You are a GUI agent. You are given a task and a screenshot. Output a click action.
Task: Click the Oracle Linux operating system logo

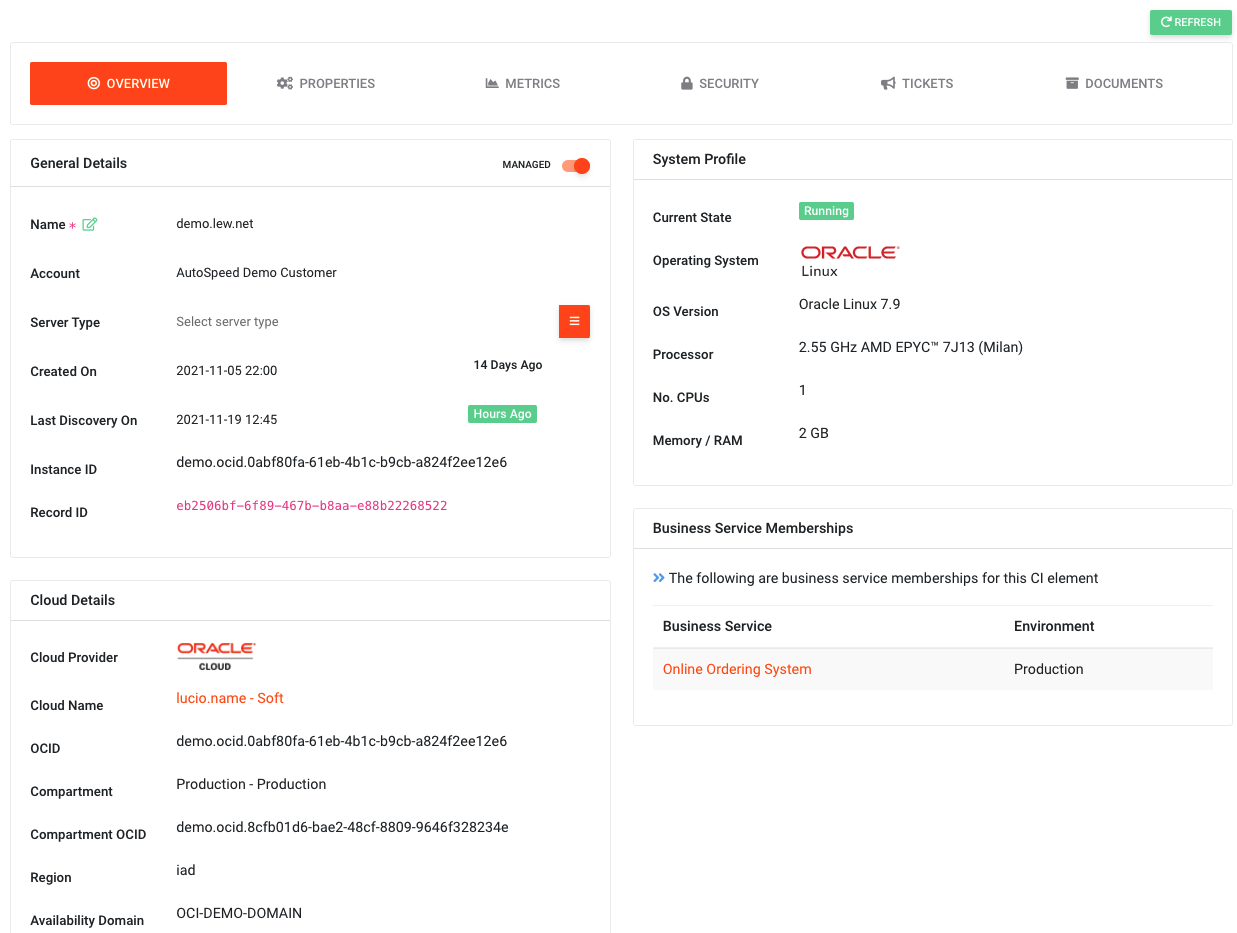tap(850, 260)
